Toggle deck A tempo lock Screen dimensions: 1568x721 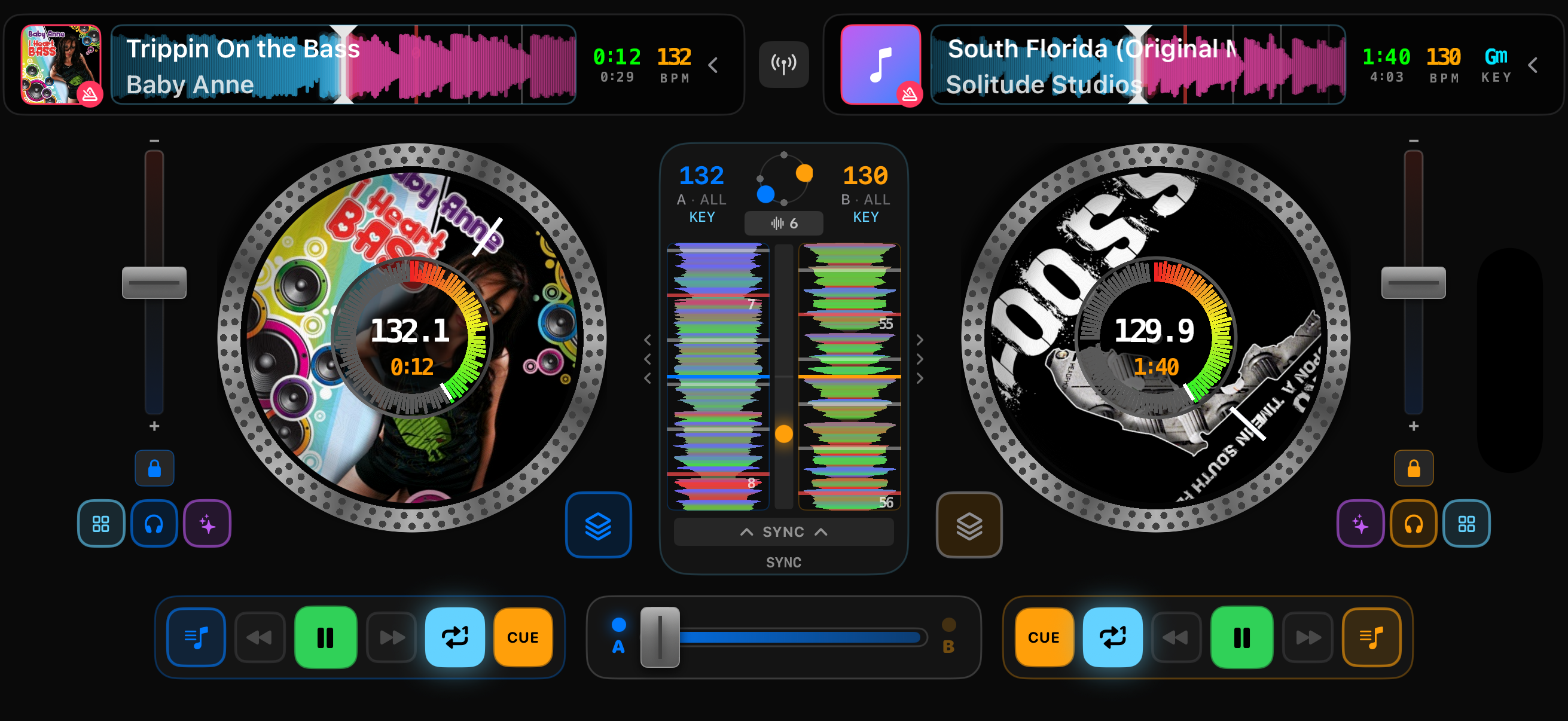point(155,468)
